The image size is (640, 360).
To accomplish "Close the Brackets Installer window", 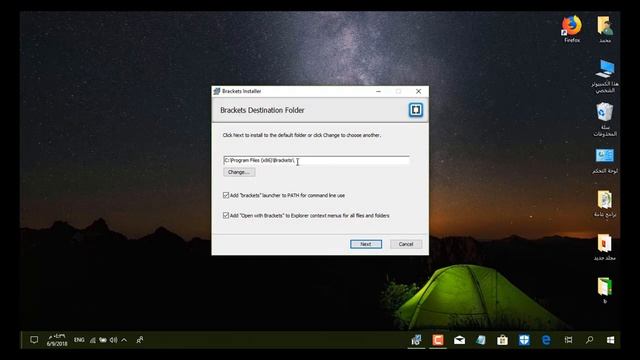I will tap(418, 91).
